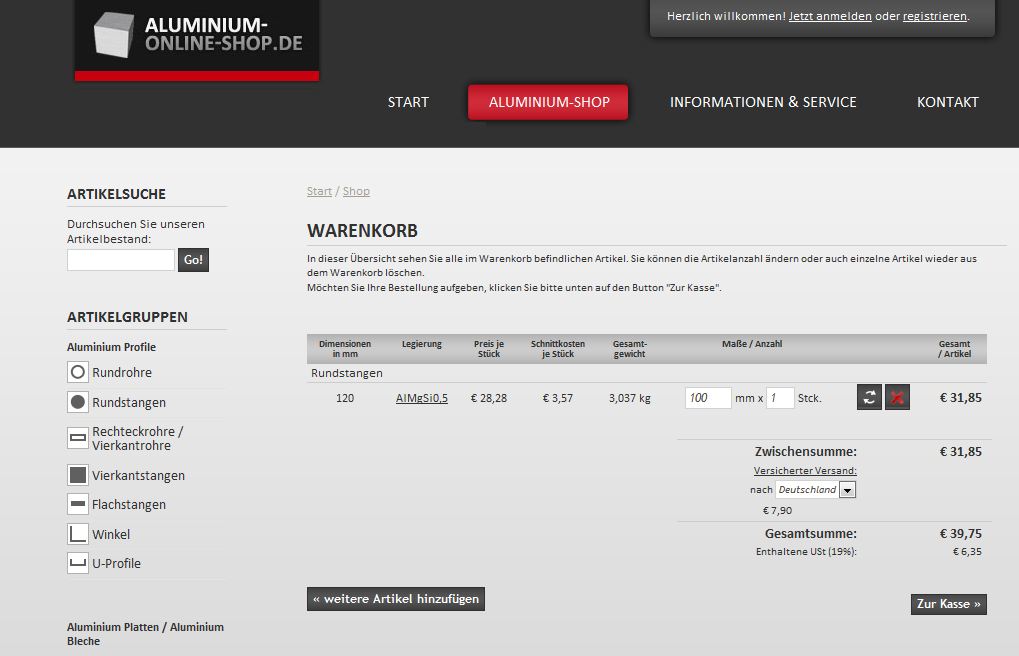The width and height of the screenshot is (1019, 656).
Task: Delete the cart item with red X
Action: point(897,398)
